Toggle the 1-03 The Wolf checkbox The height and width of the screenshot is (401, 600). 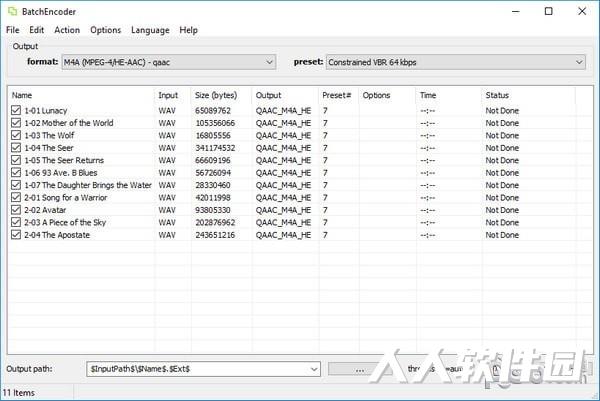[16, 135]
